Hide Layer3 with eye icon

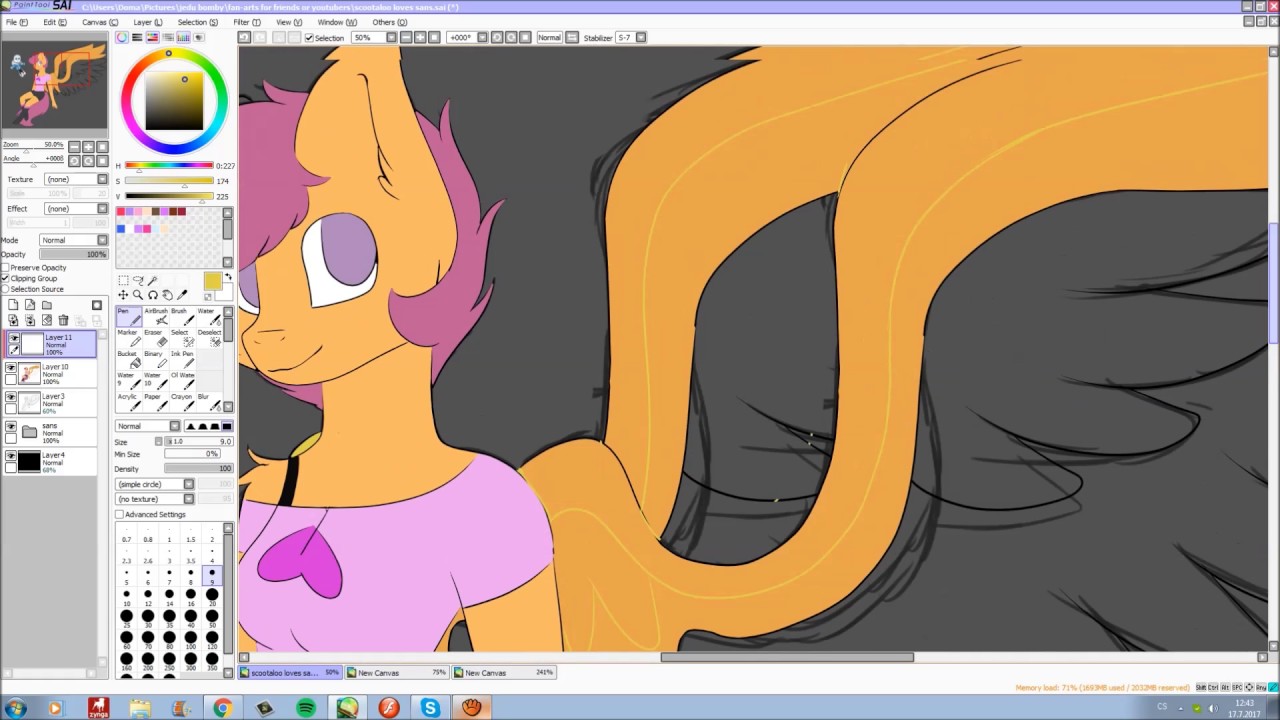[x=11, y=397]
